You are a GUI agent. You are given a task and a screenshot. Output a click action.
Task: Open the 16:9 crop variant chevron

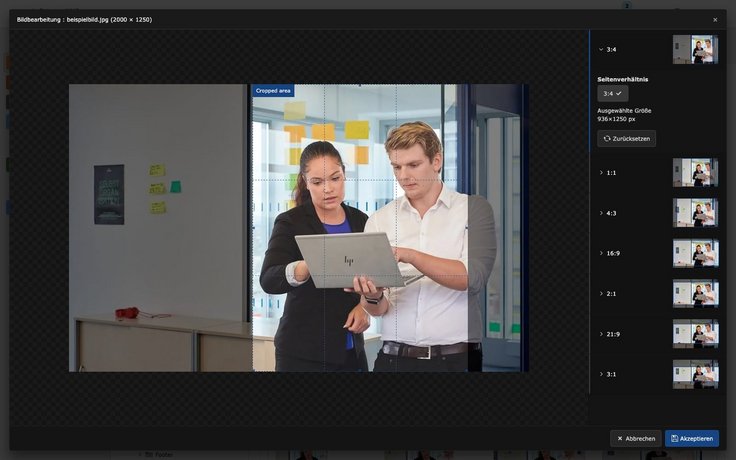click(601, 253)
